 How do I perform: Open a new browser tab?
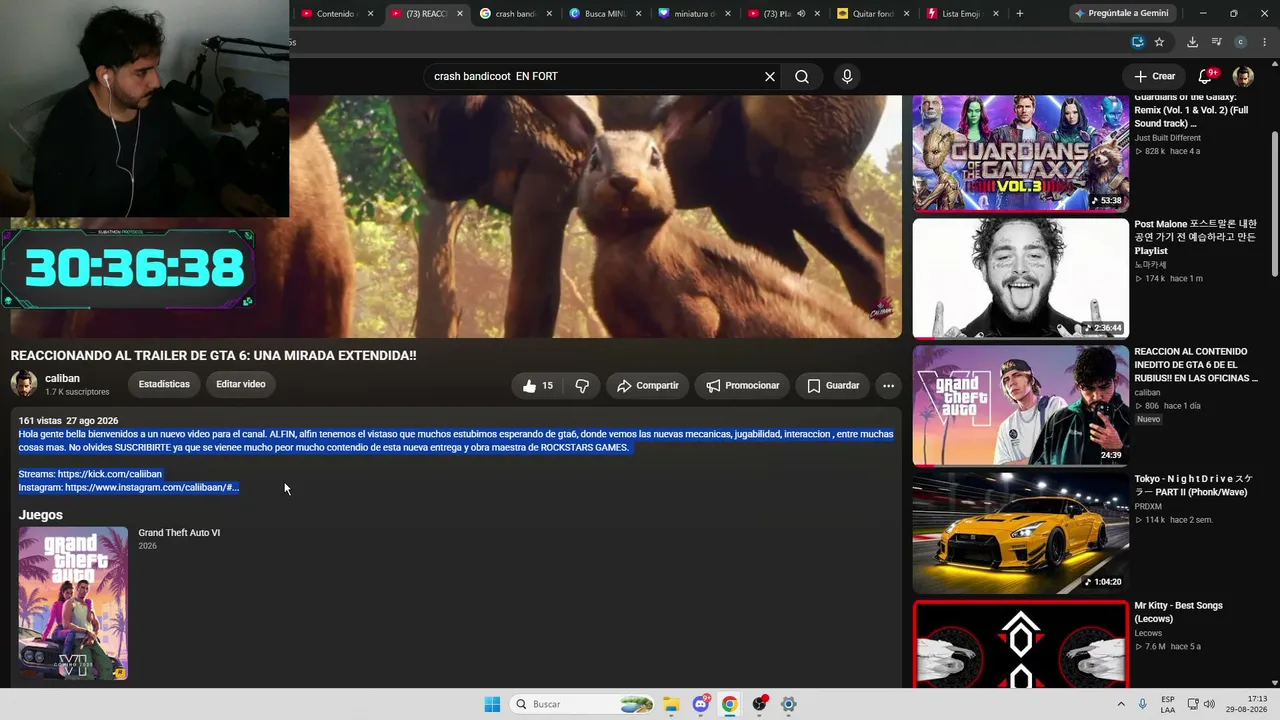(x=1020, y=14)
